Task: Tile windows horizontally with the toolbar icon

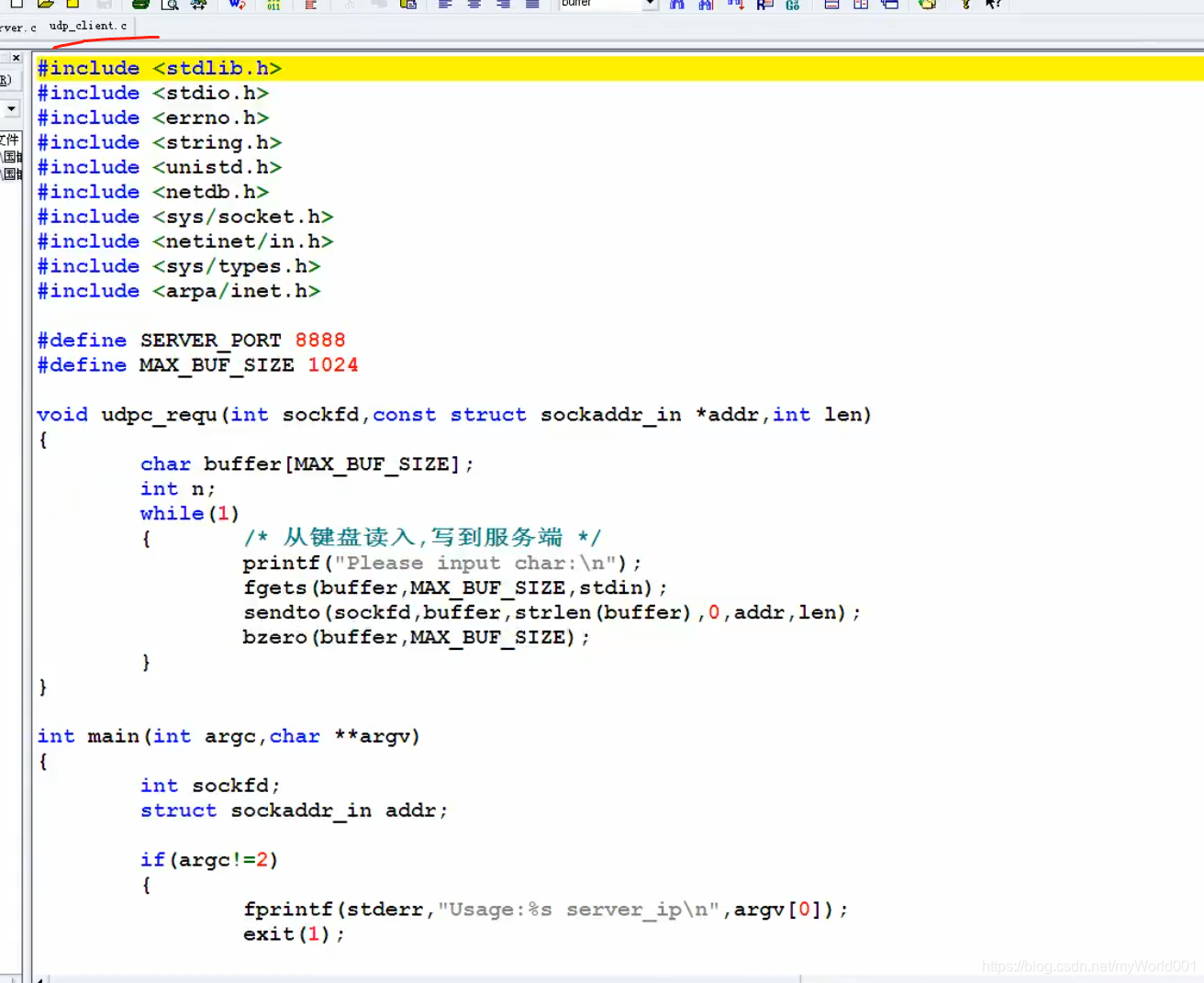Action: (831, 5)
